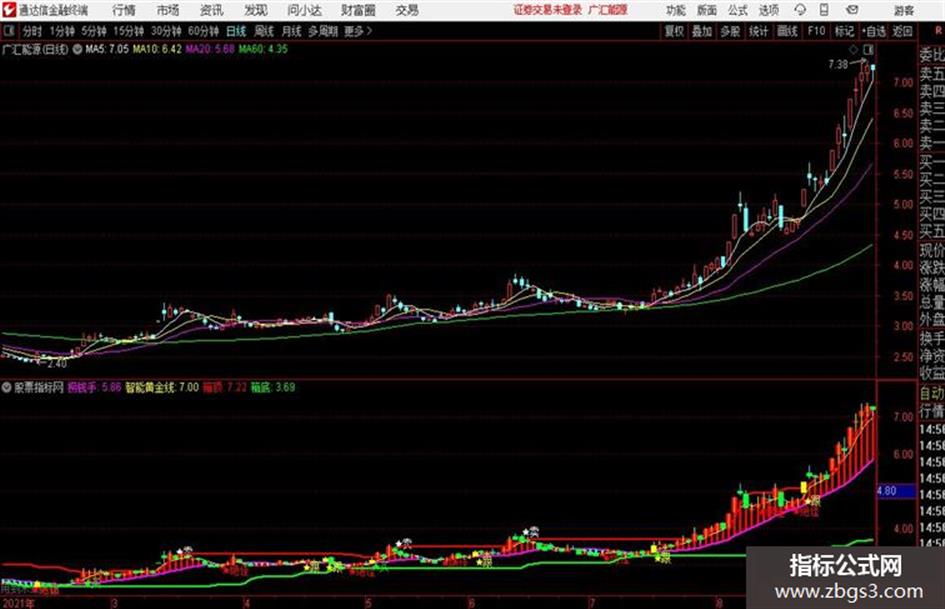Click the 统计 statistics toolbar button
Screen dimensions: 945x609
pos(758,31)
